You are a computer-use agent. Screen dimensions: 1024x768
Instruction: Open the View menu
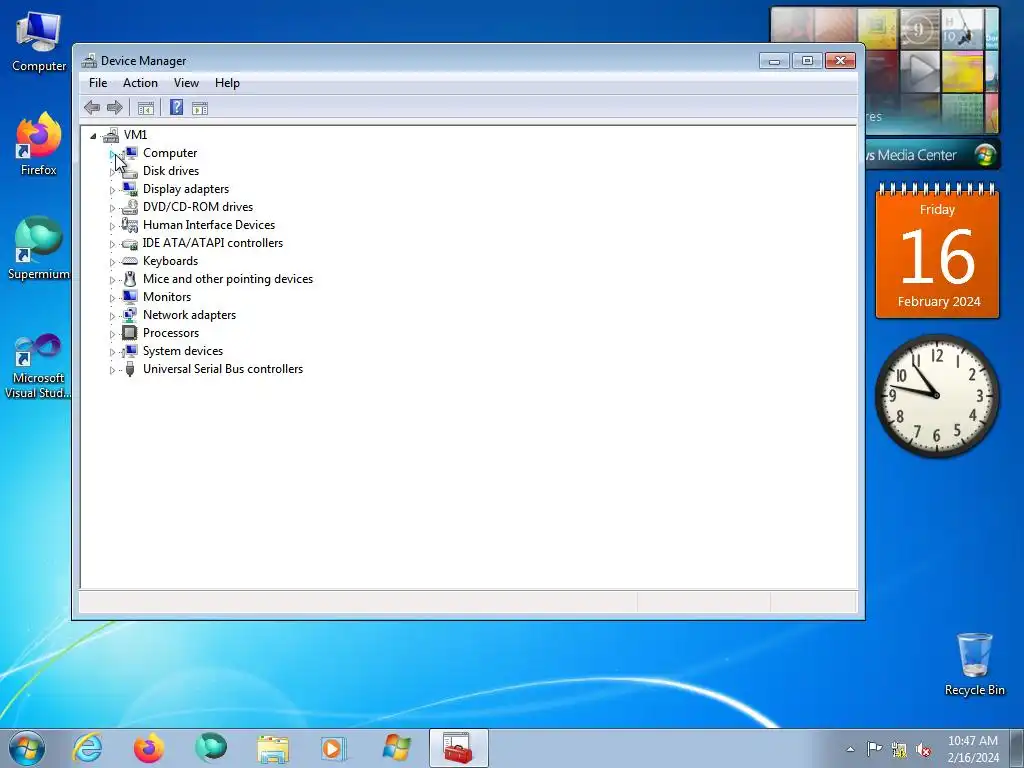coord(186,83)
